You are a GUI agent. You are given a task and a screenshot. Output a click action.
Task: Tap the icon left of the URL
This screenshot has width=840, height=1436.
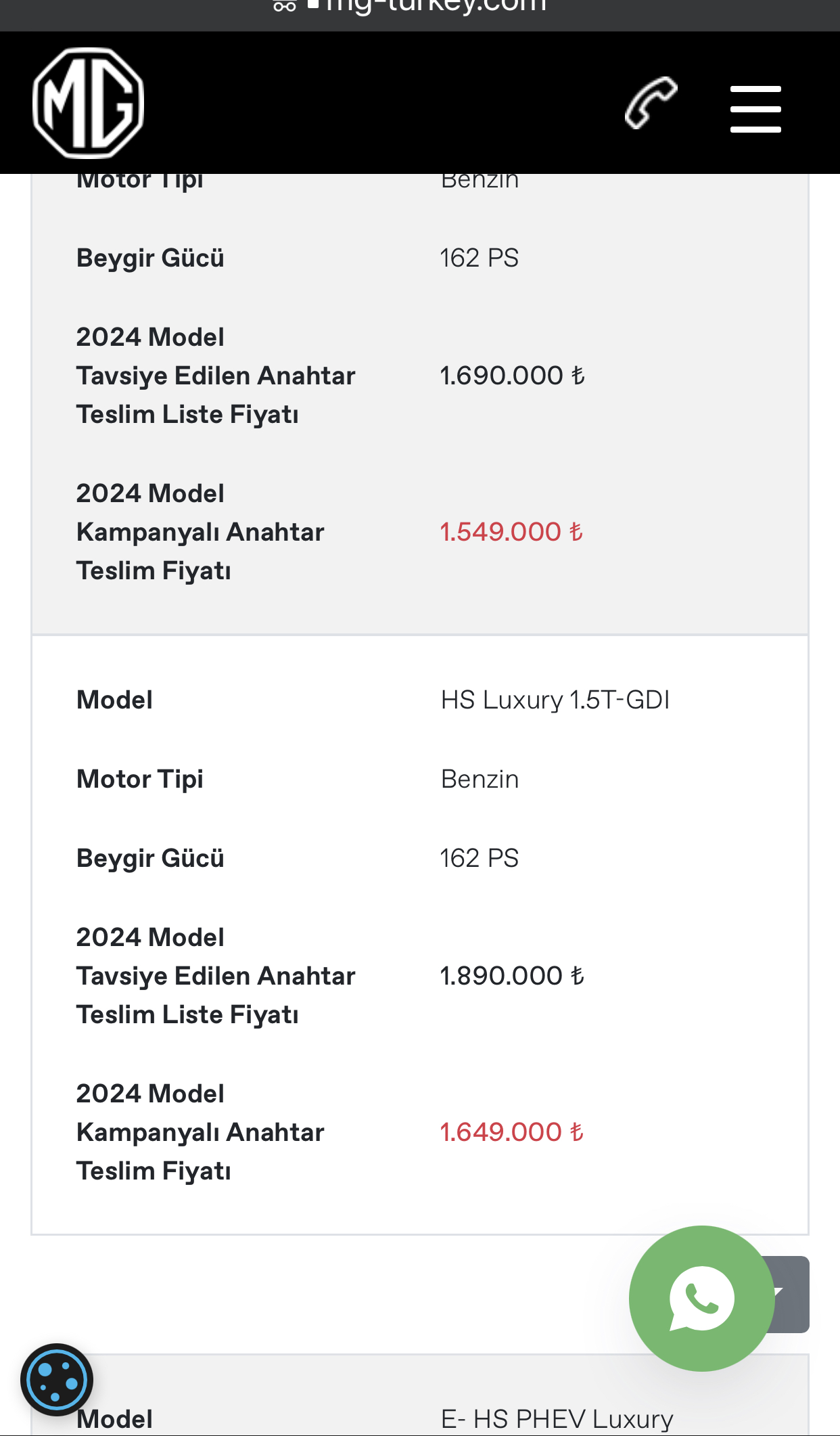tap(284, 6)
